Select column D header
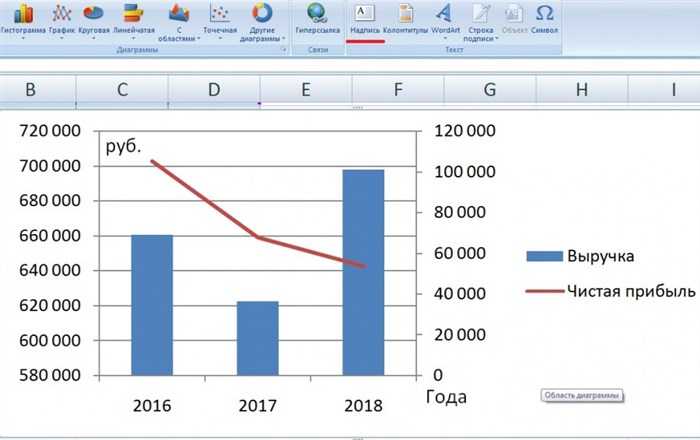Screen dimensions: 700x440 point(214,91)
